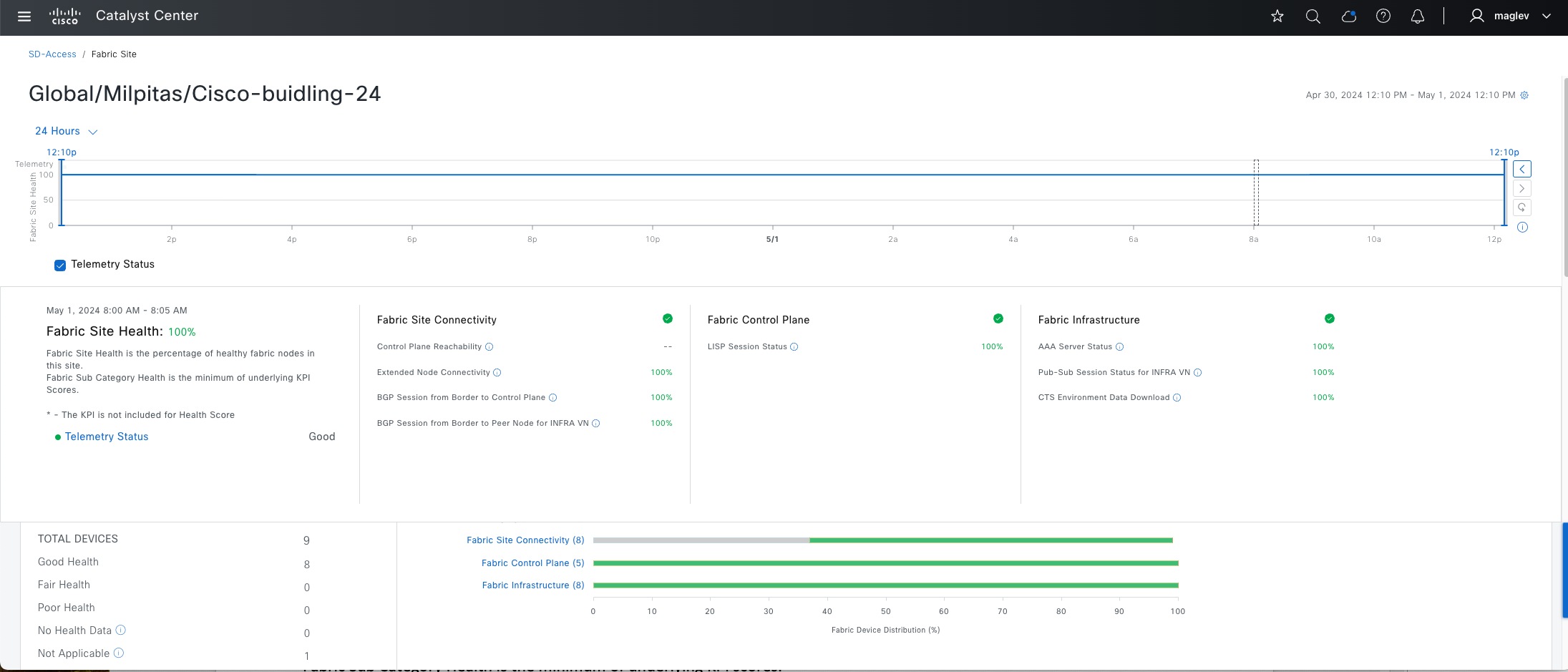Show info for AAA Server Status
Viewport: 1568px width, 672px height.
click(x=1120, y=347)
